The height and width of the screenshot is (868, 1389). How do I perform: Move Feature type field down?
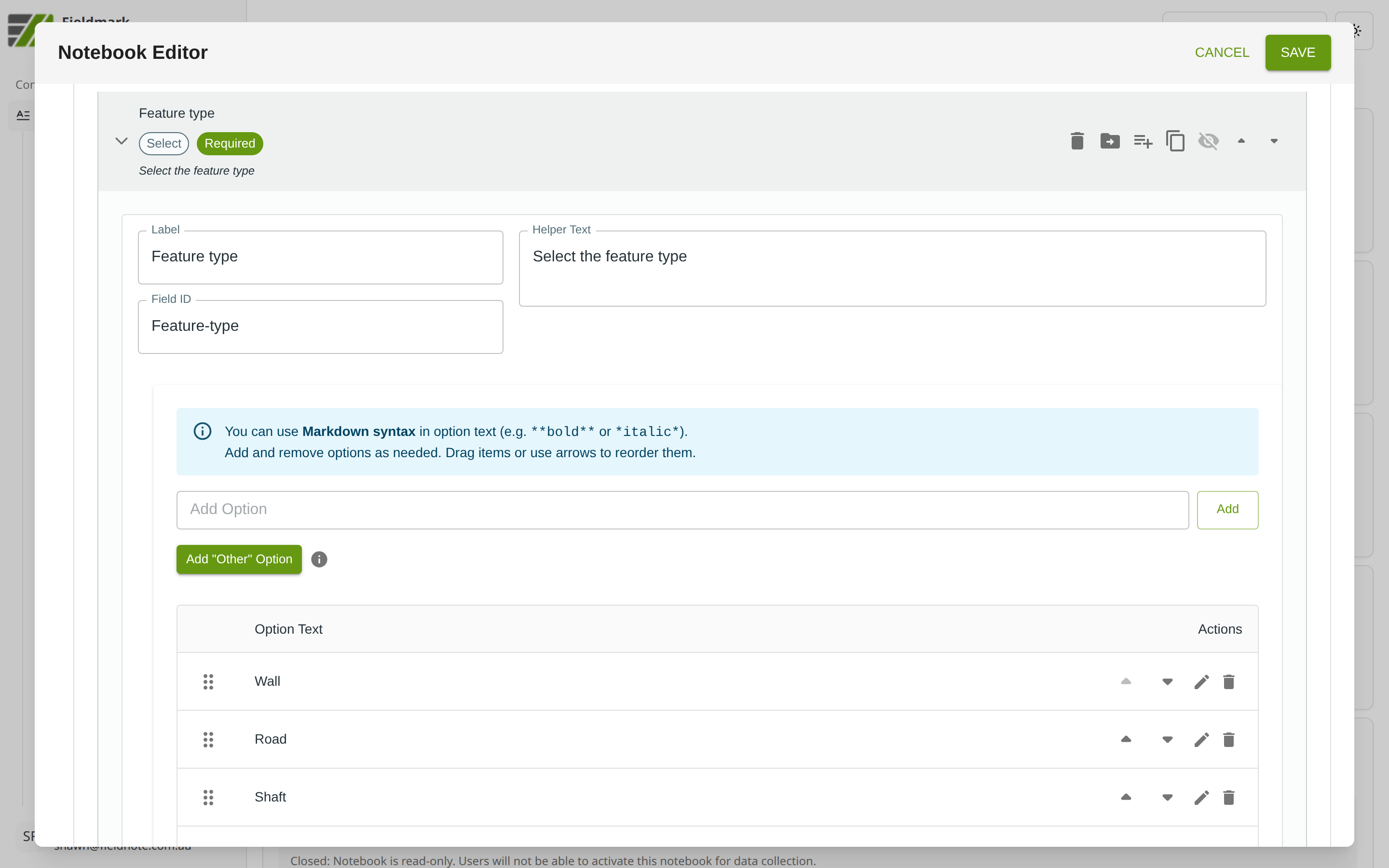point(1274,141)
